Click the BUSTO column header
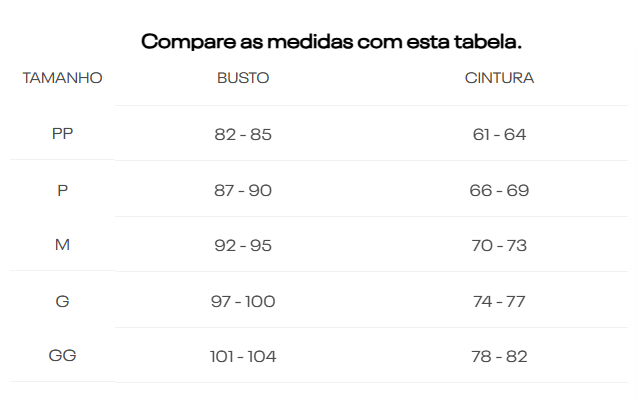Screen dimensions: 636x417 tap(243, 78)
